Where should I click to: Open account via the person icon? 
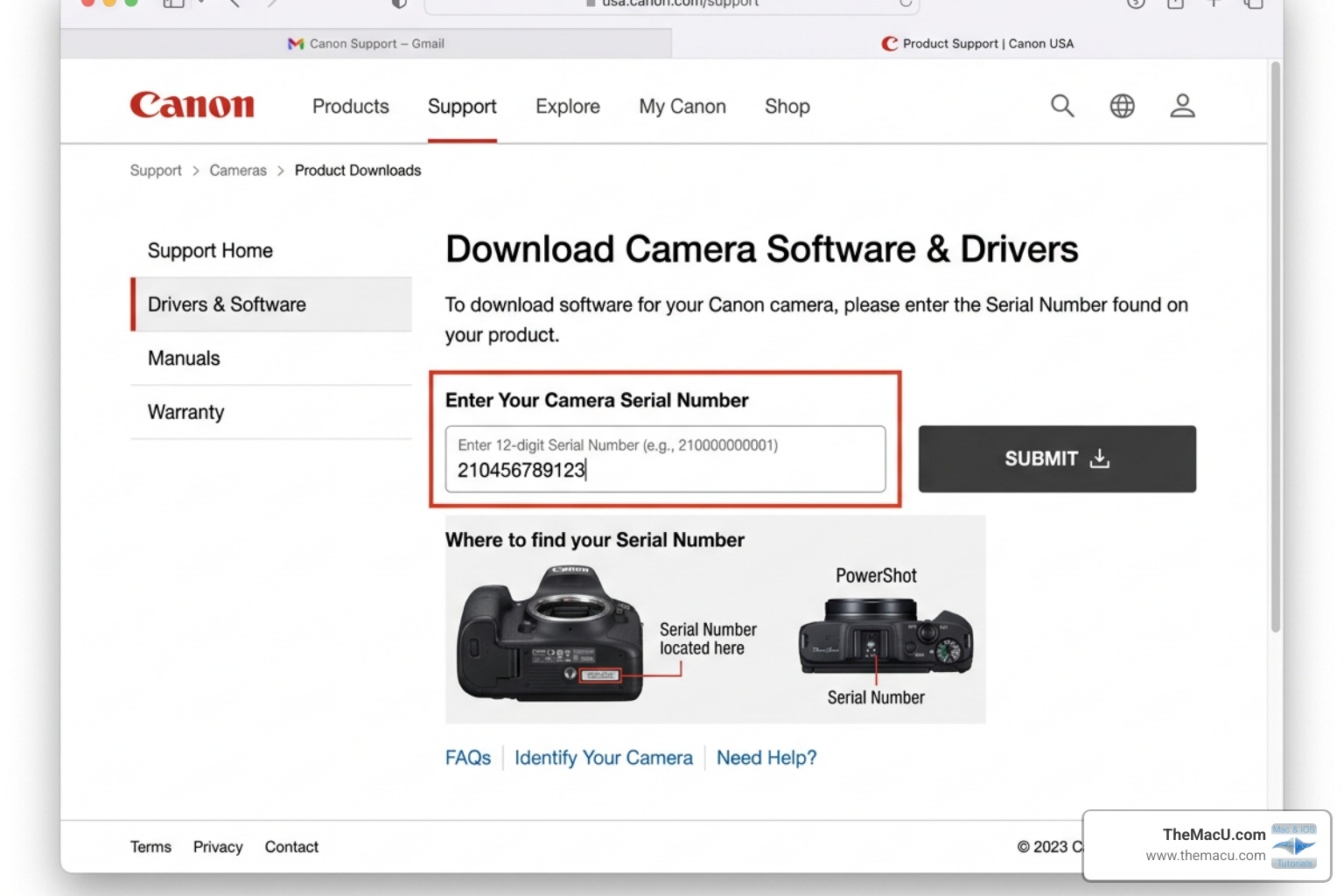pos(1182,105)
